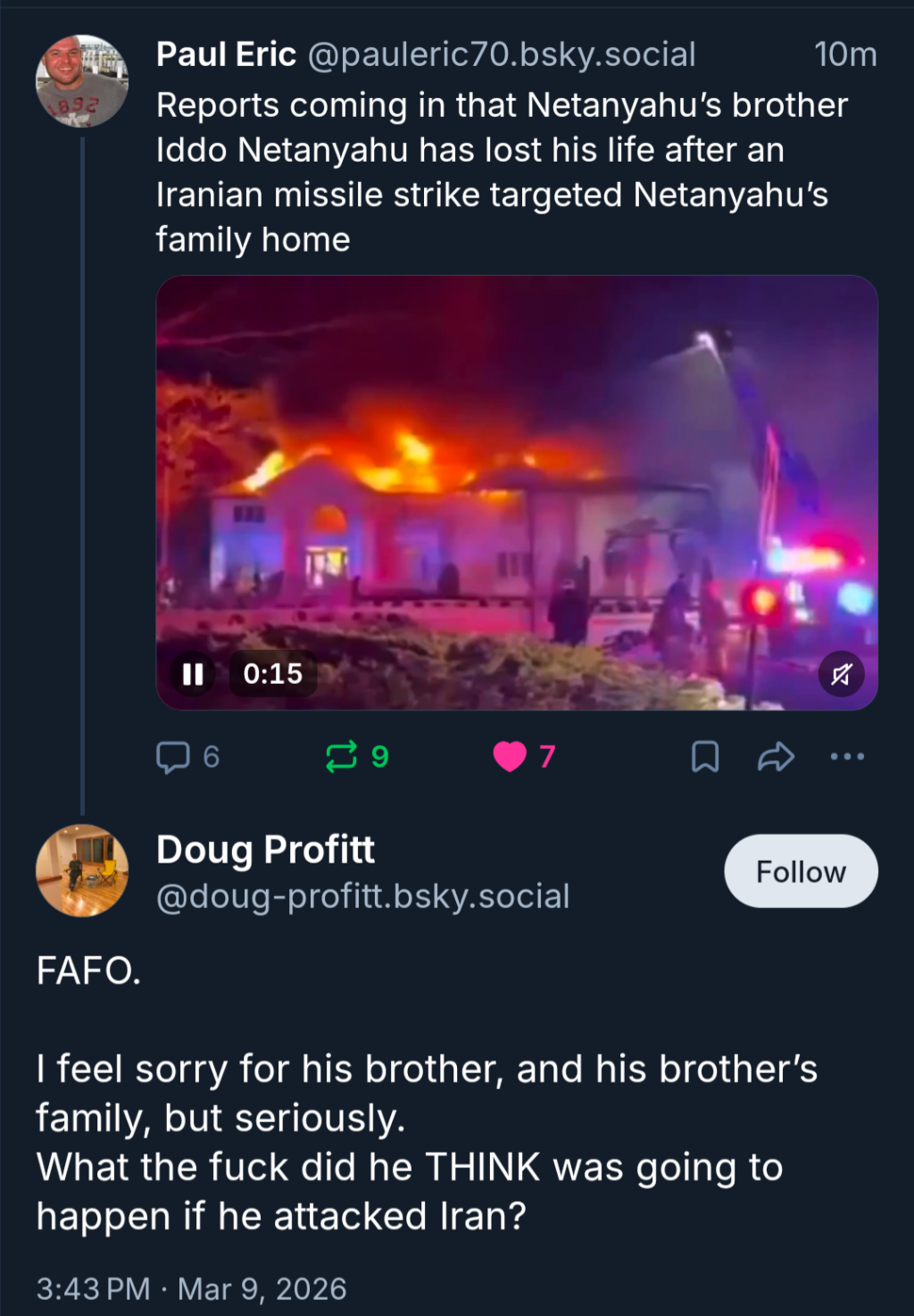
Task: Click the 0:15 video time indicator
Action: pos(273,675)
